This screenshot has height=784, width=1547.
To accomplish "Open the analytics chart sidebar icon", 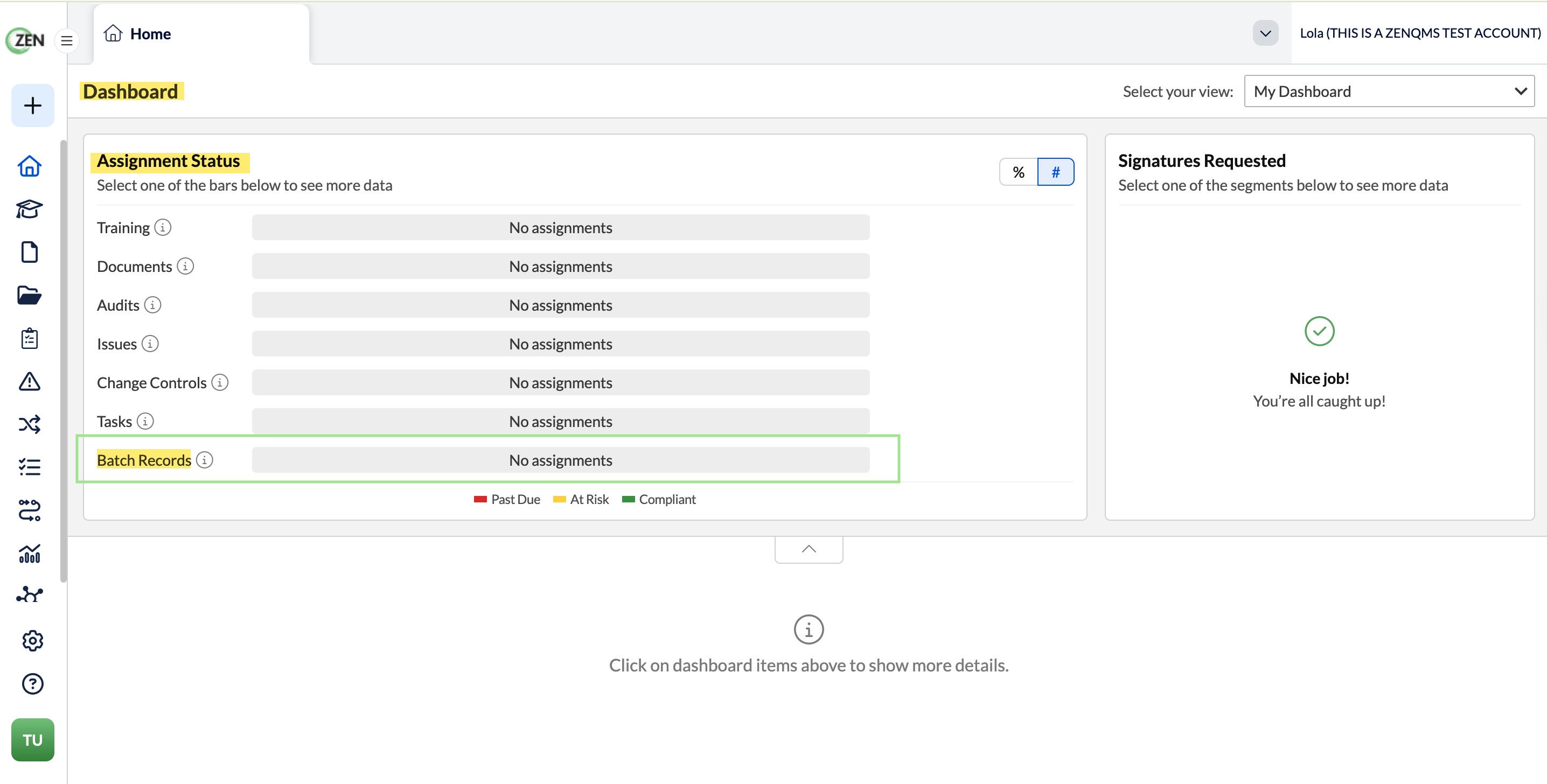I will [30, 554].
